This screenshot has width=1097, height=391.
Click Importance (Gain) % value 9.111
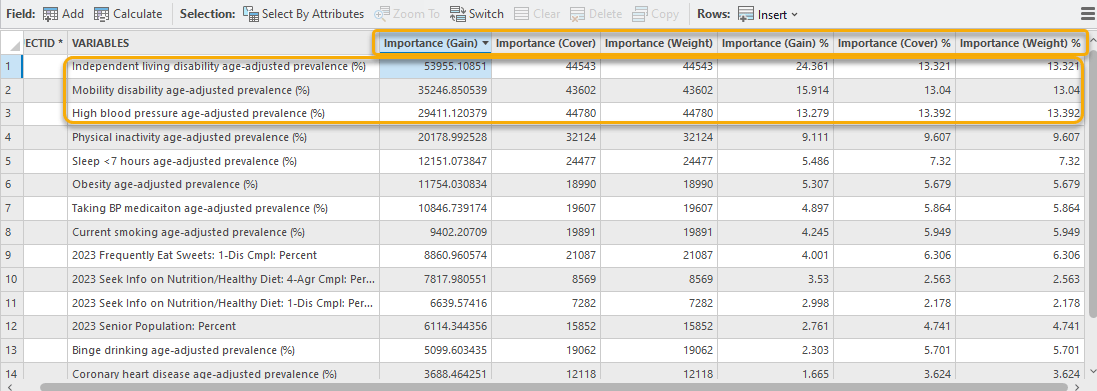click(x=775, y=138)
